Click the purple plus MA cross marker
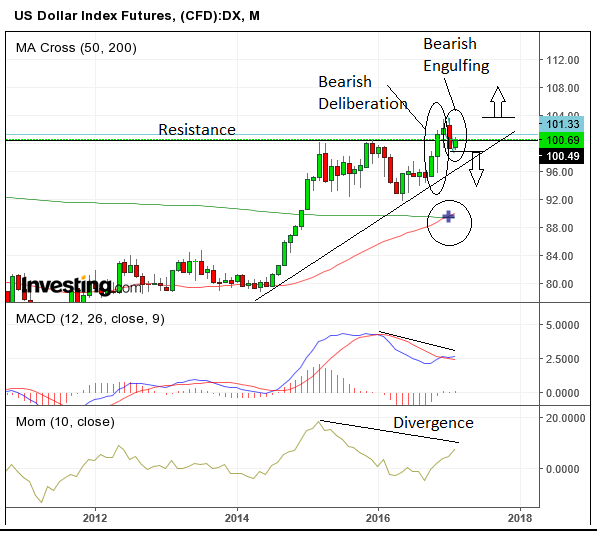The height and width of the screenshot is (551, 605). pyautogui.click(x=448, y=216)
